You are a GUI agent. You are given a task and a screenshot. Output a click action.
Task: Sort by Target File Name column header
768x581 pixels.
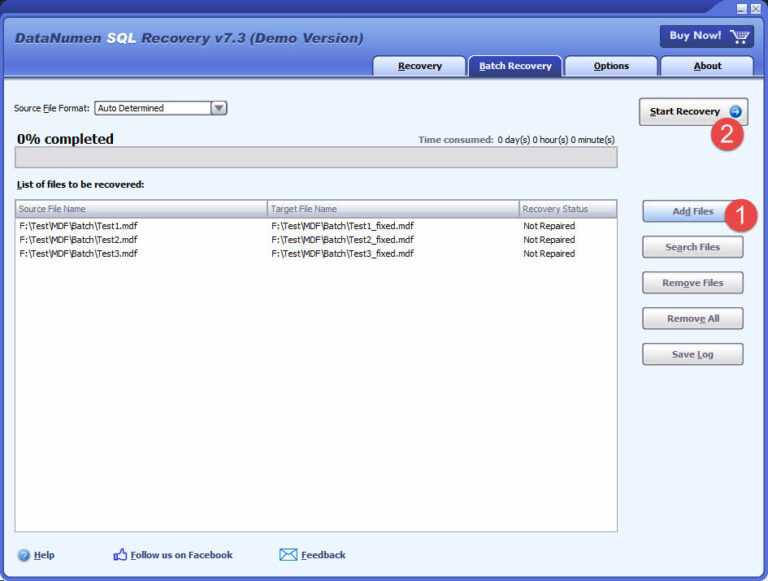point(393,209)
